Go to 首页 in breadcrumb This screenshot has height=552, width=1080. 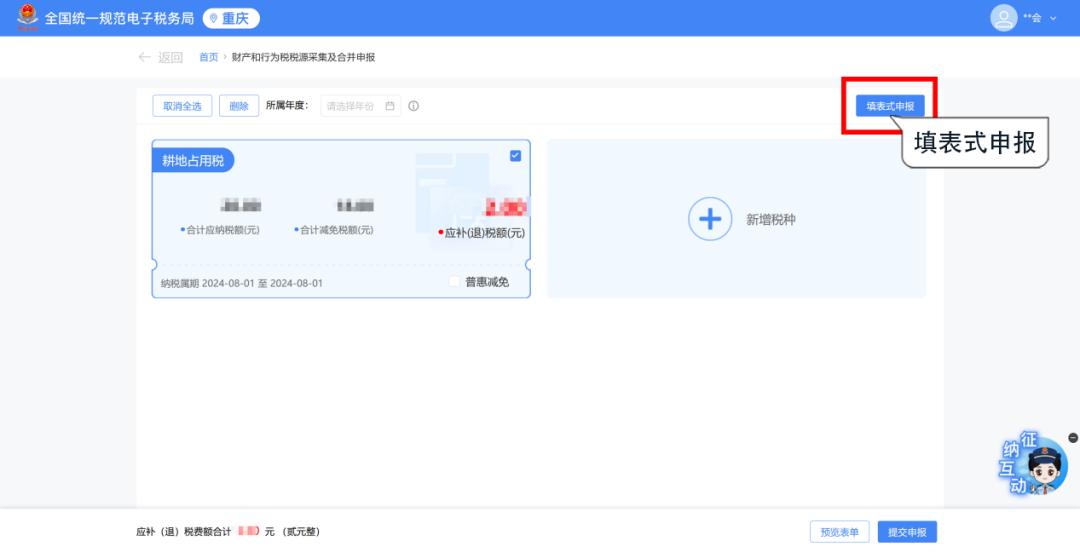[x=208, y=58]
